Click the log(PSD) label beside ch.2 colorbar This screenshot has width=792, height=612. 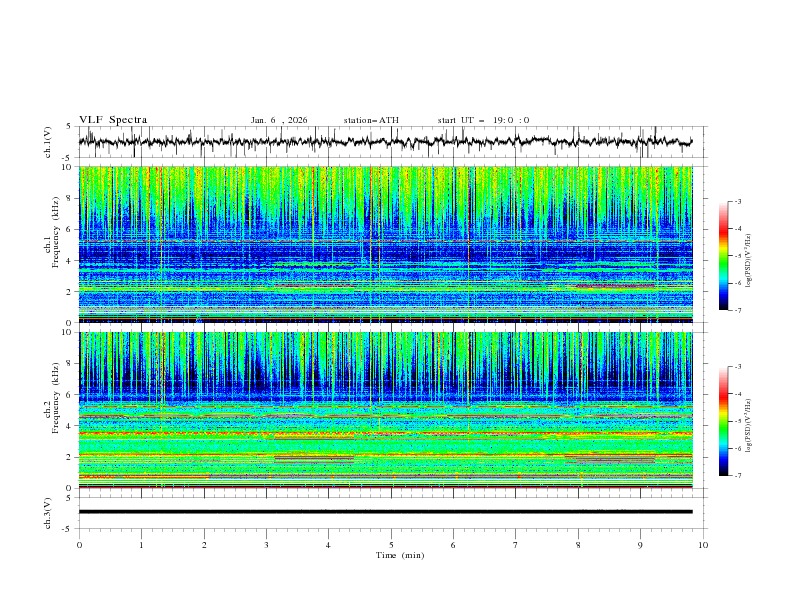click(748, 426)
